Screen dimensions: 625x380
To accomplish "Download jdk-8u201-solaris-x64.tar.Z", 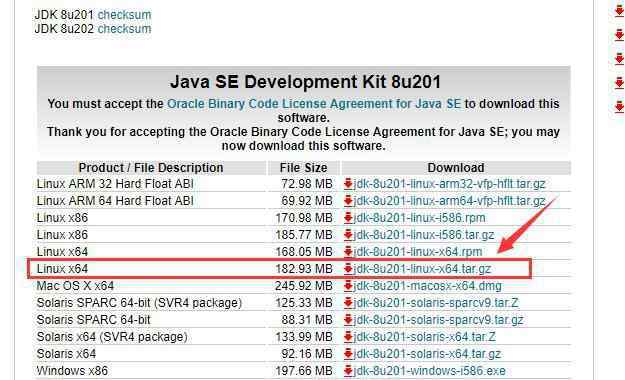I will click(425, 337).
